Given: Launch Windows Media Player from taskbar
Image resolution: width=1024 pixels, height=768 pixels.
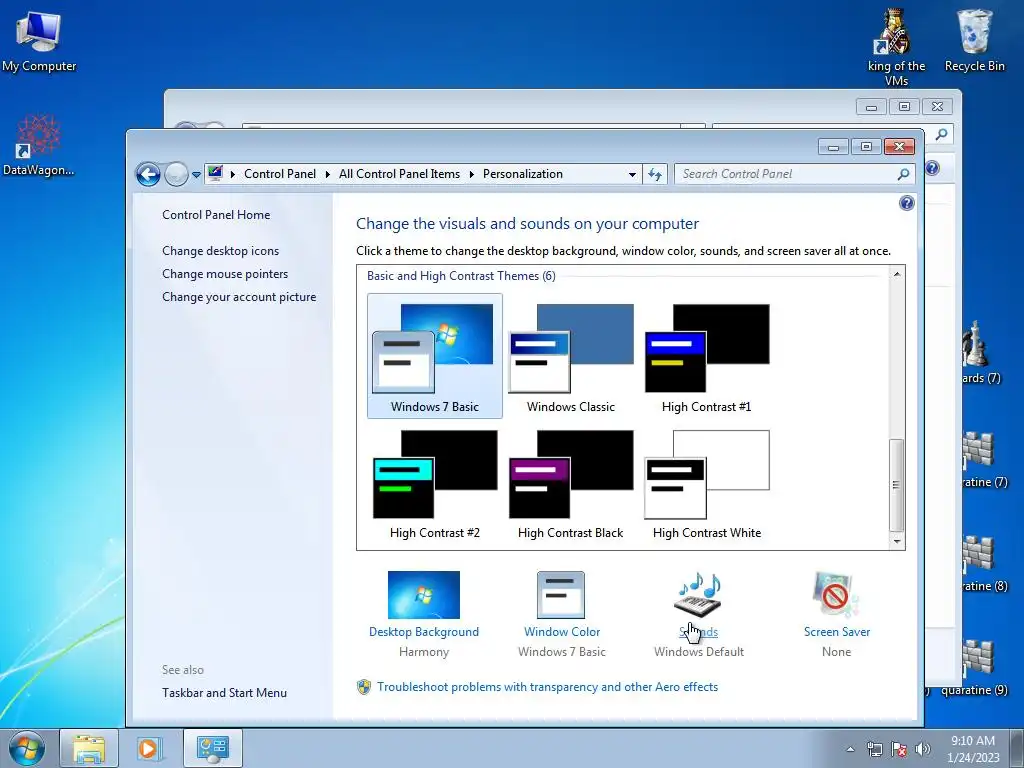Looking at the screenshot, I should point(148,748).
